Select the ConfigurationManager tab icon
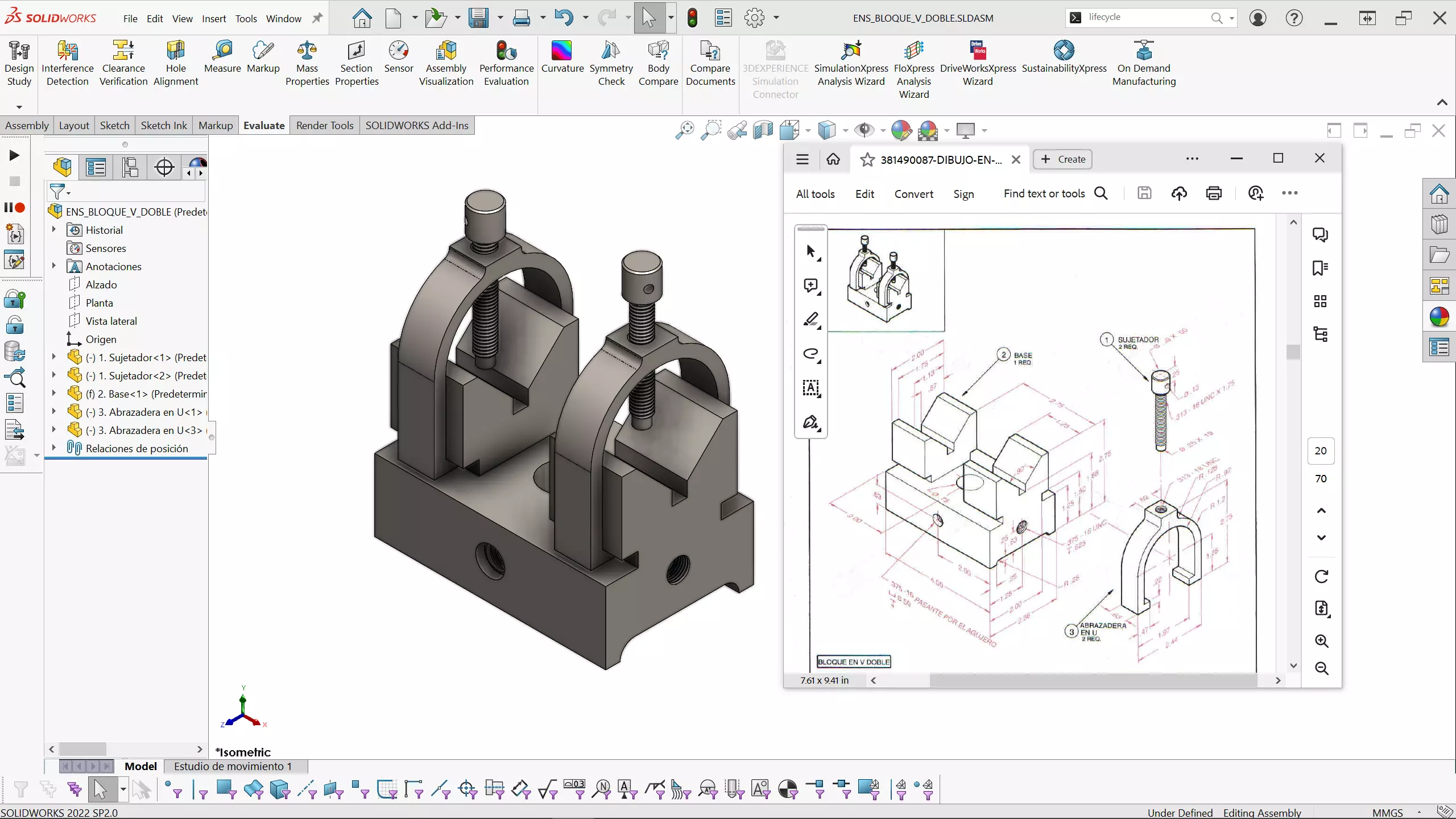This screenshot has height=819, width=1456. coord(130,167)
